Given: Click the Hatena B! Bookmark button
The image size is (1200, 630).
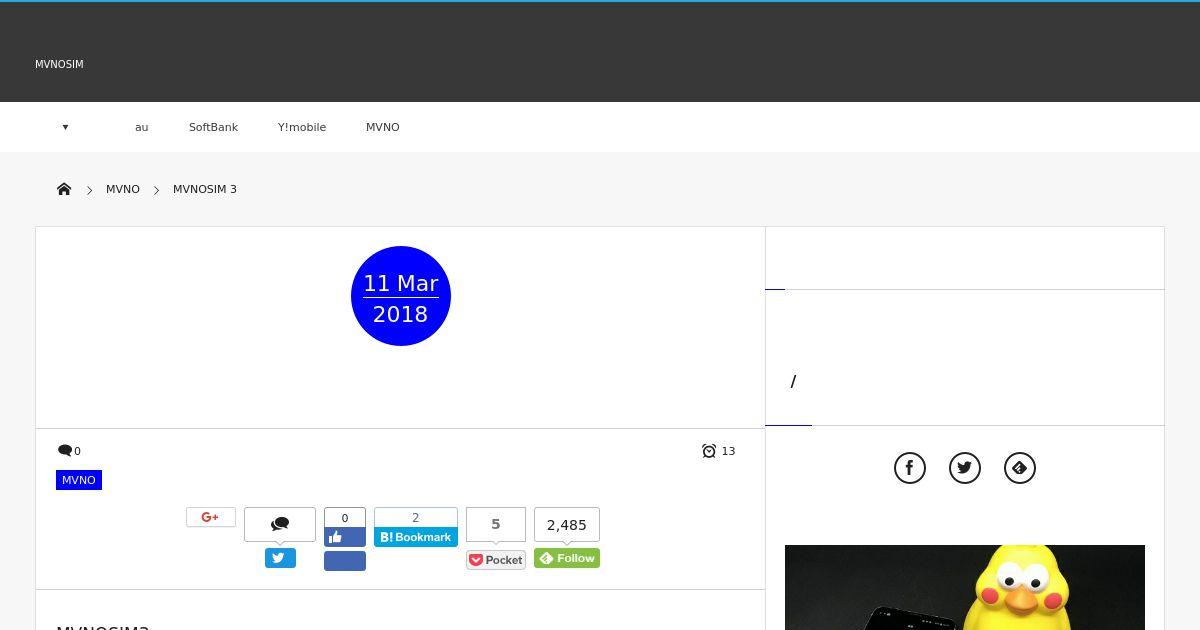Looking at the screenshot, I should pyautogui.click(x=416, y=537).
